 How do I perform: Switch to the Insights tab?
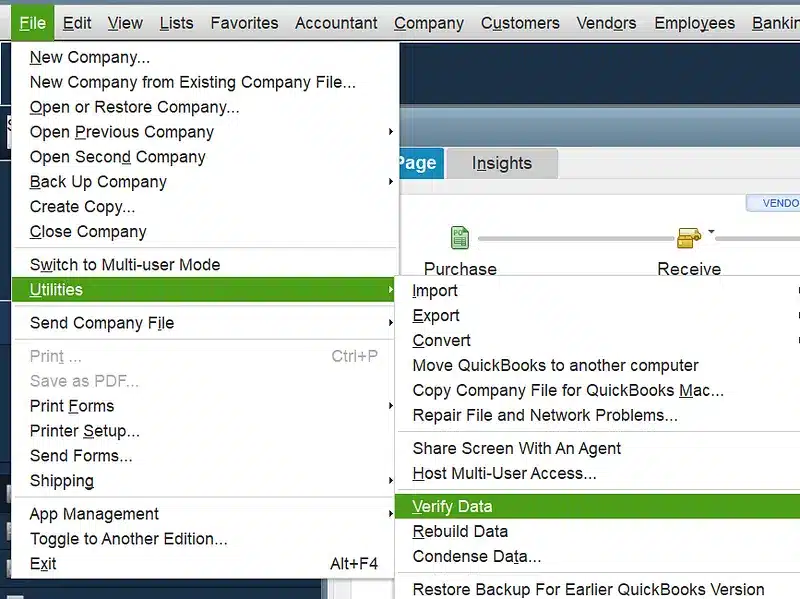pos(501,162)
